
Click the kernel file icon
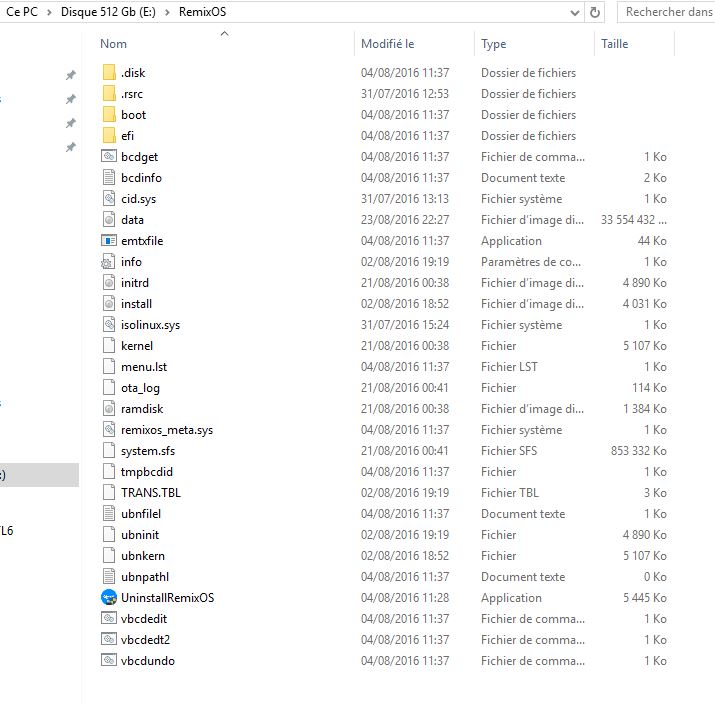click(109, 345)
